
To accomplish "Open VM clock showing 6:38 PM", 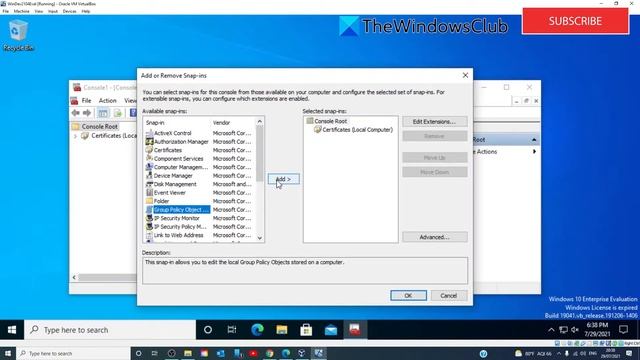I will (x=597, y=330).
